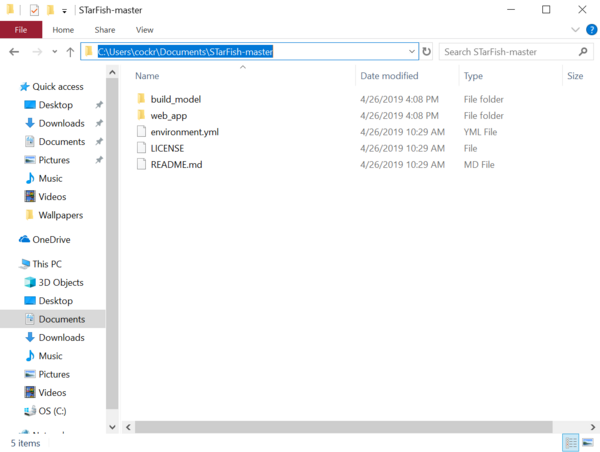Open the OS (C:) drive

tap(52, 411)
